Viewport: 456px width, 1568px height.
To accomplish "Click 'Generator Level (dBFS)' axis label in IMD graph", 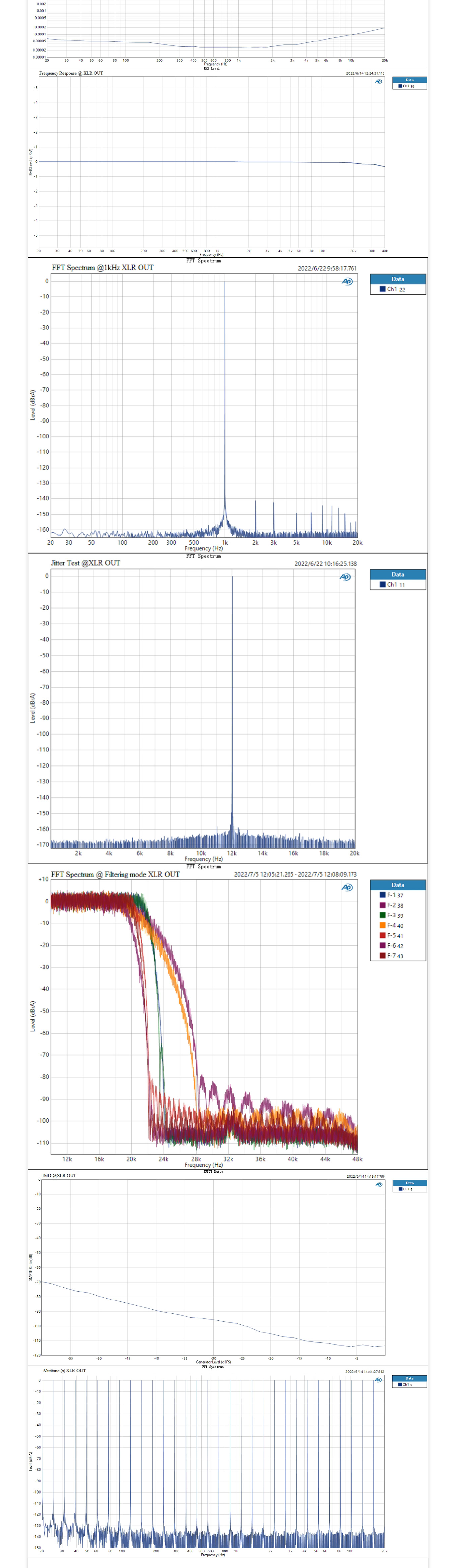I will [x=213, y=1362].
